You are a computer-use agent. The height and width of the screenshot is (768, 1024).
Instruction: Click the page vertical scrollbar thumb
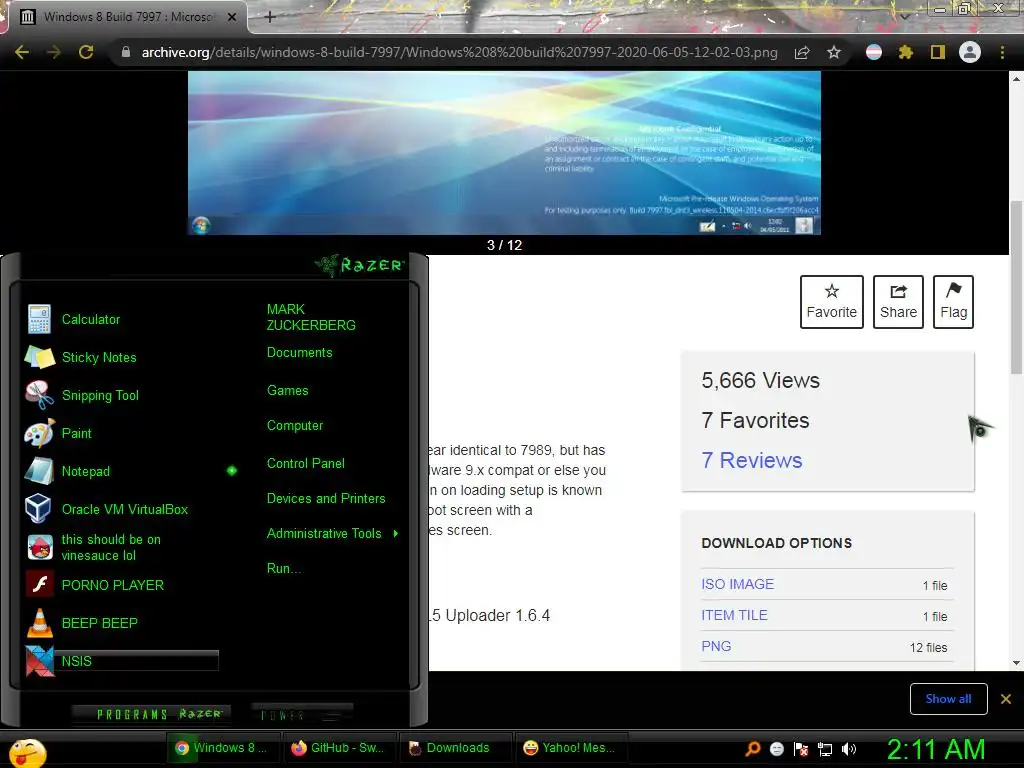coord(1016,287)
